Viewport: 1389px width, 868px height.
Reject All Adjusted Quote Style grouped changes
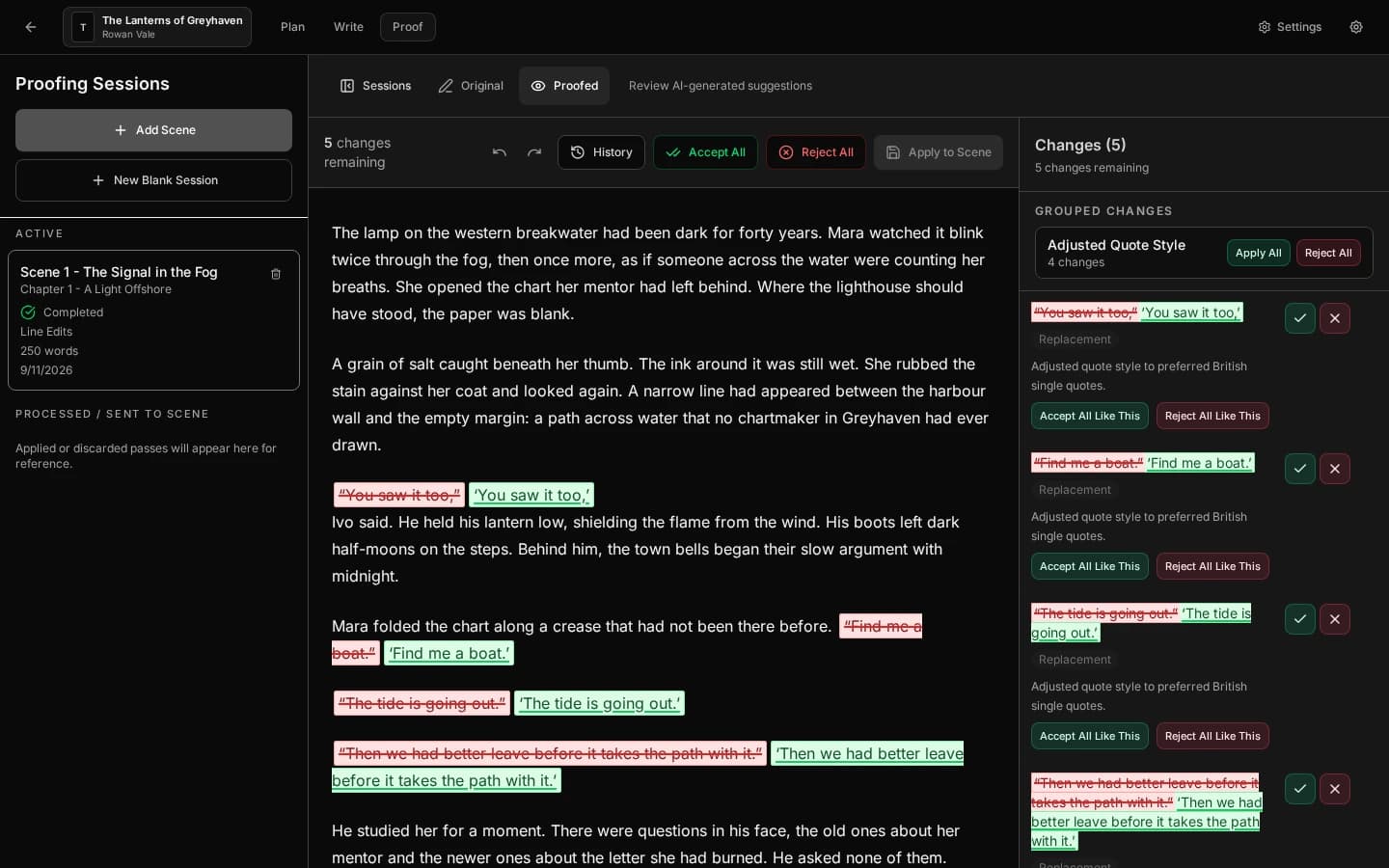1328,253
